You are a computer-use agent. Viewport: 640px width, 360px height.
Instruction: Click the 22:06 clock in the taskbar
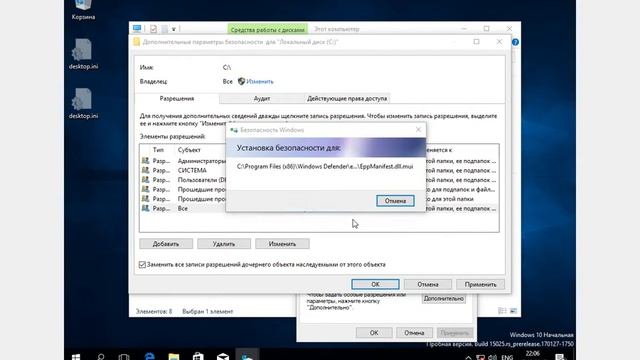pyautogui.click(x=533, y=354)
